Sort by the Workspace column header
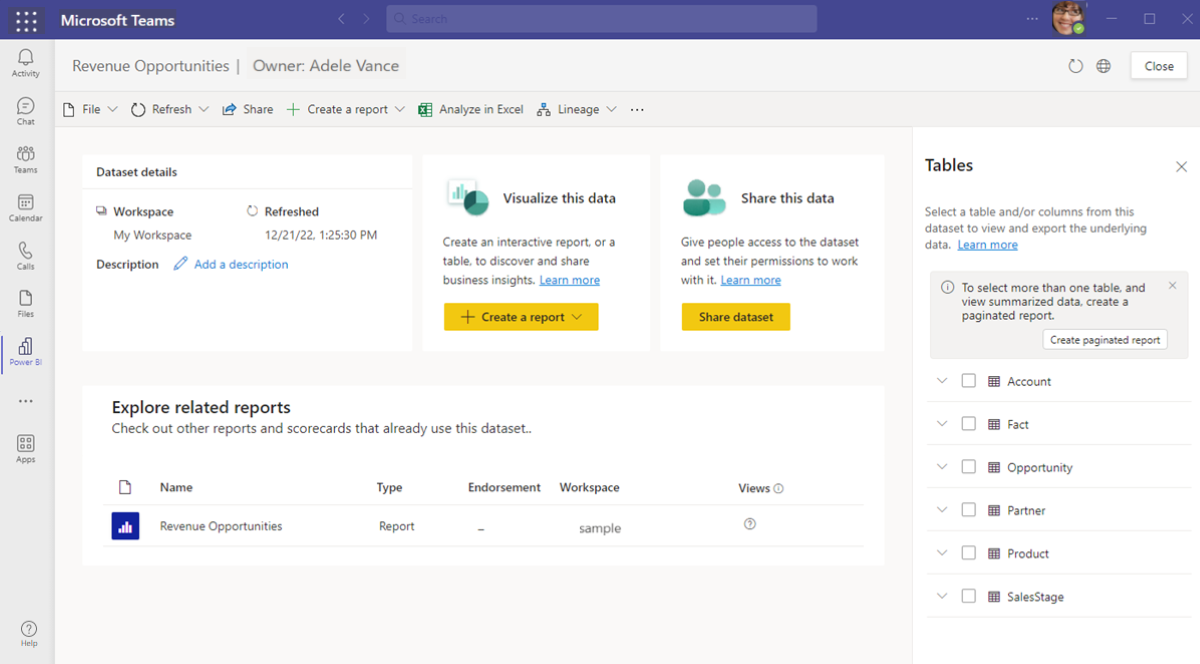Viewport: 1200px width, 664px height. pos(589,488)
